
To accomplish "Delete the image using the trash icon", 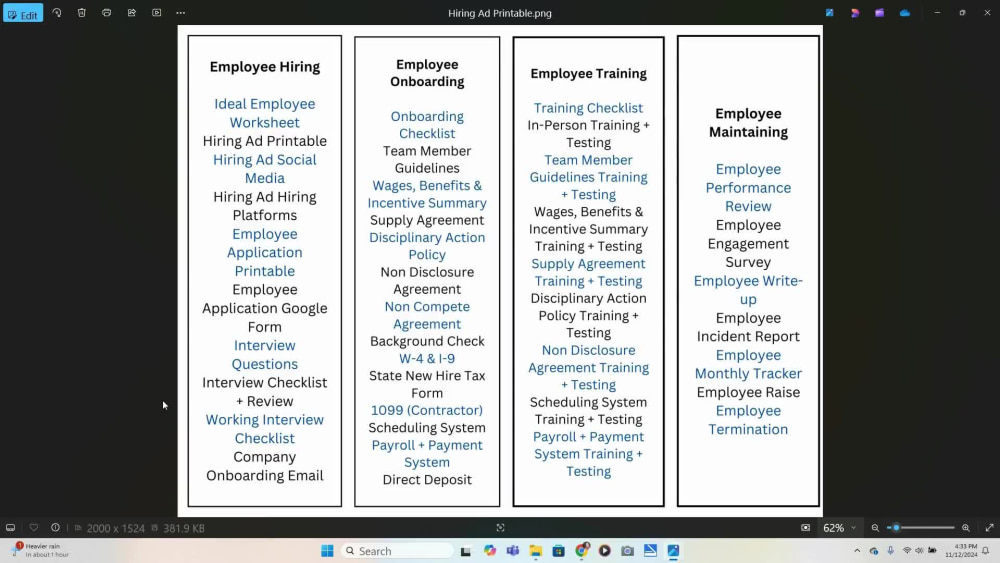I will coord(82,13).
